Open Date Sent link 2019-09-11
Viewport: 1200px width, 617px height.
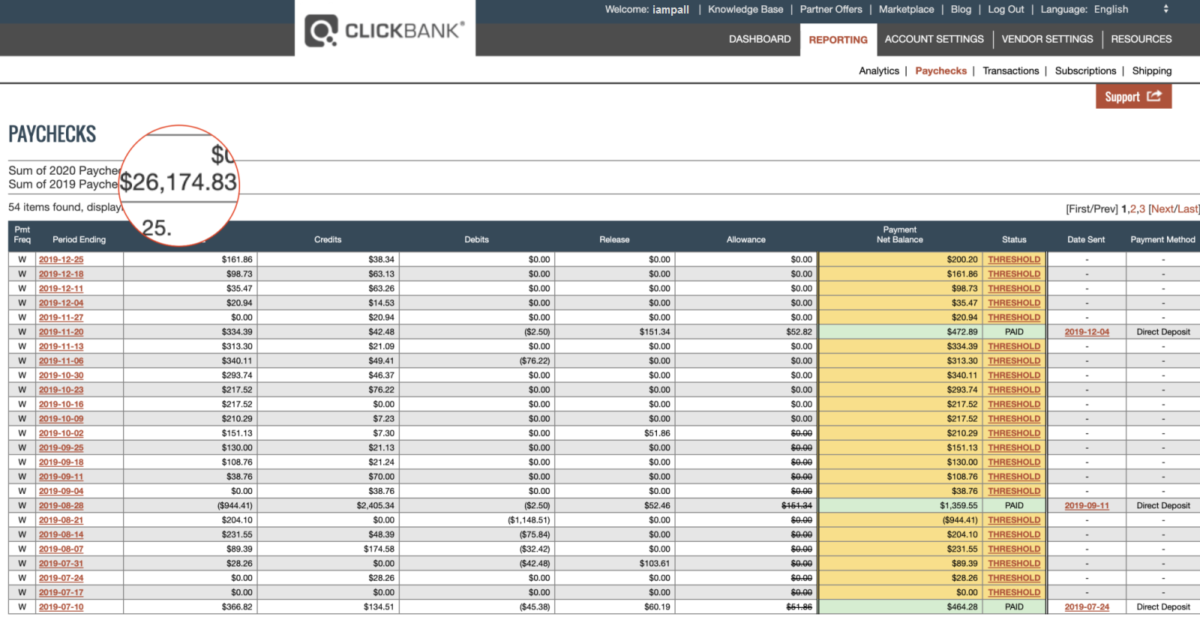(x=1087, y=506)
